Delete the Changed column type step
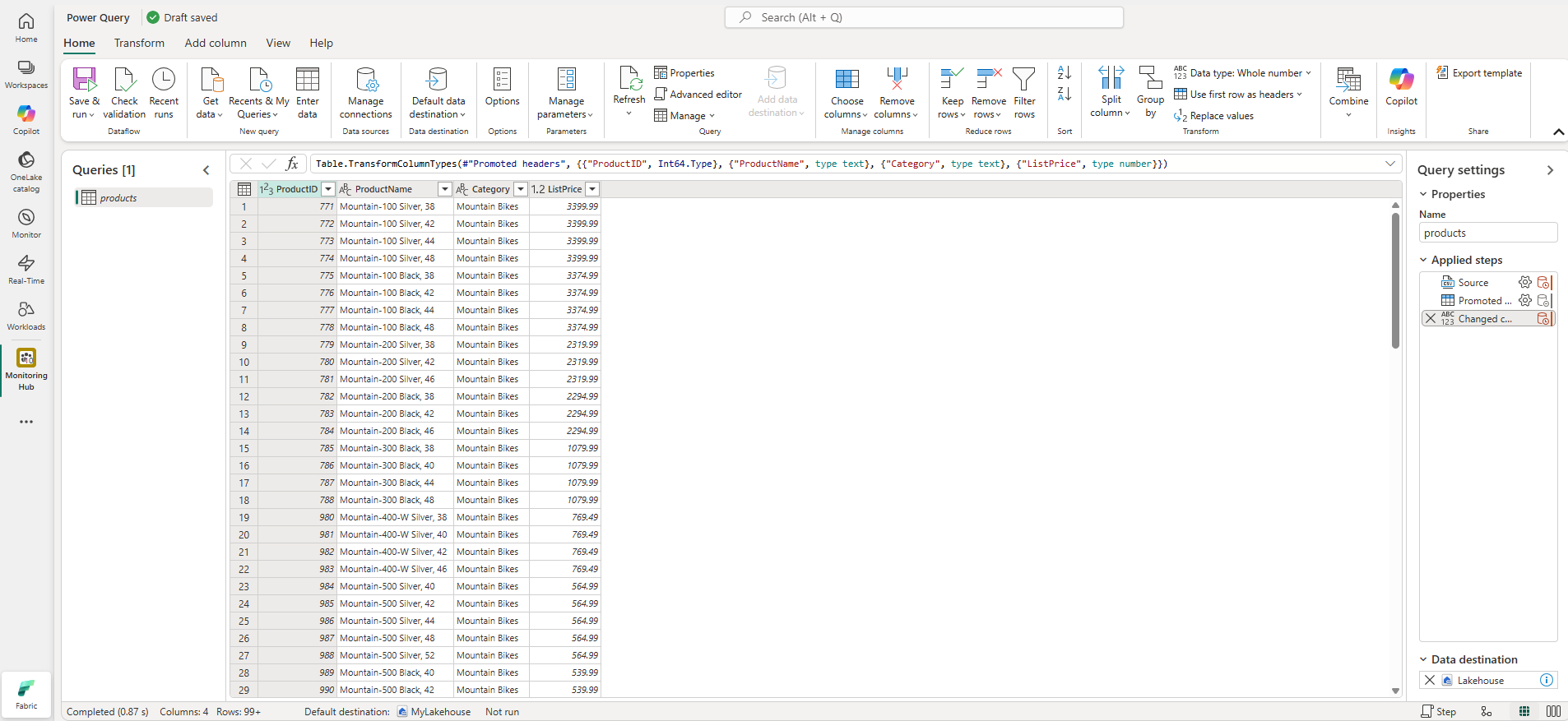The image size is (1568, 721). pyautogui.click(x=1431, y=319)
